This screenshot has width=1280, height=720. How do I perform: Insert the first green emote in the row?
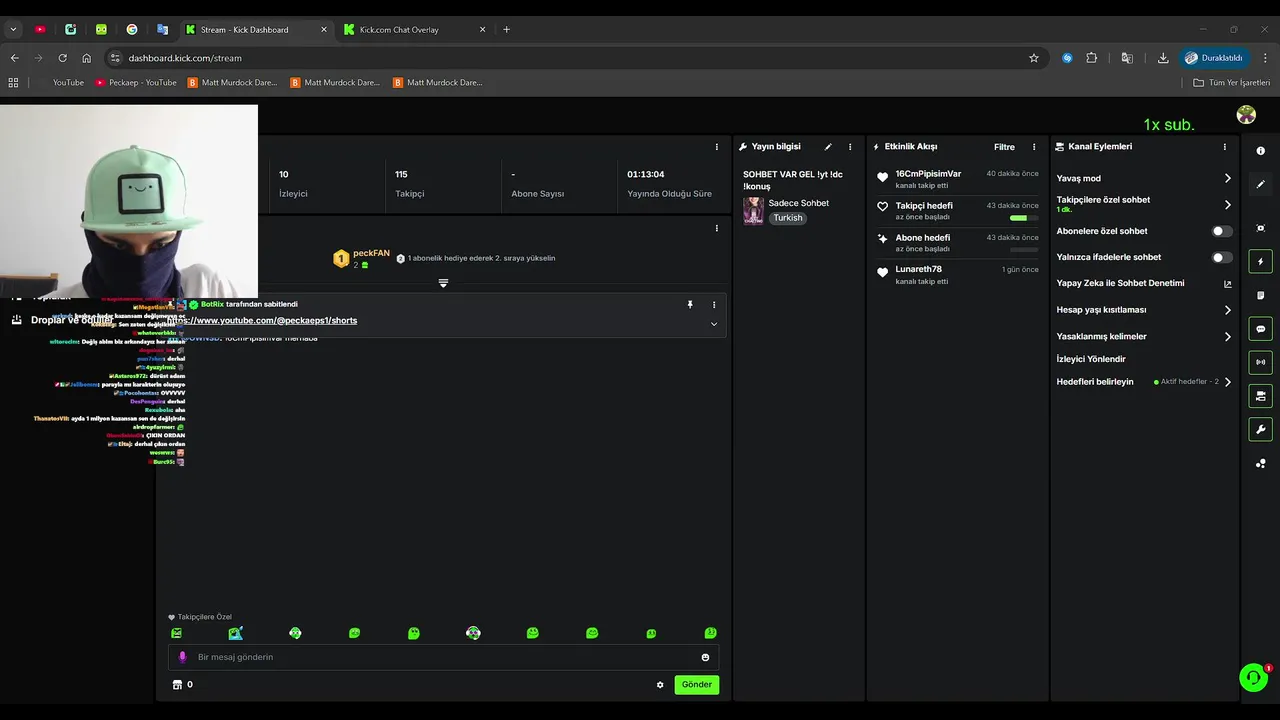[176, 633]
